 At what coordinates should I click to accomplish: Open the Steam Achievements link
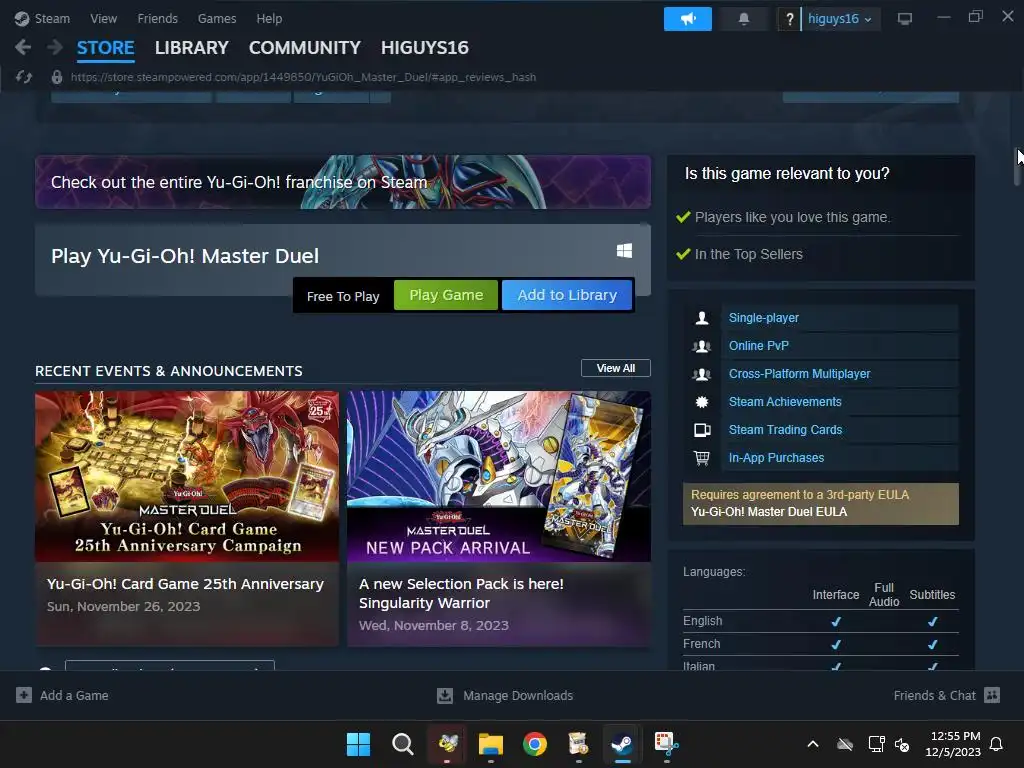(x=785, y=402)
